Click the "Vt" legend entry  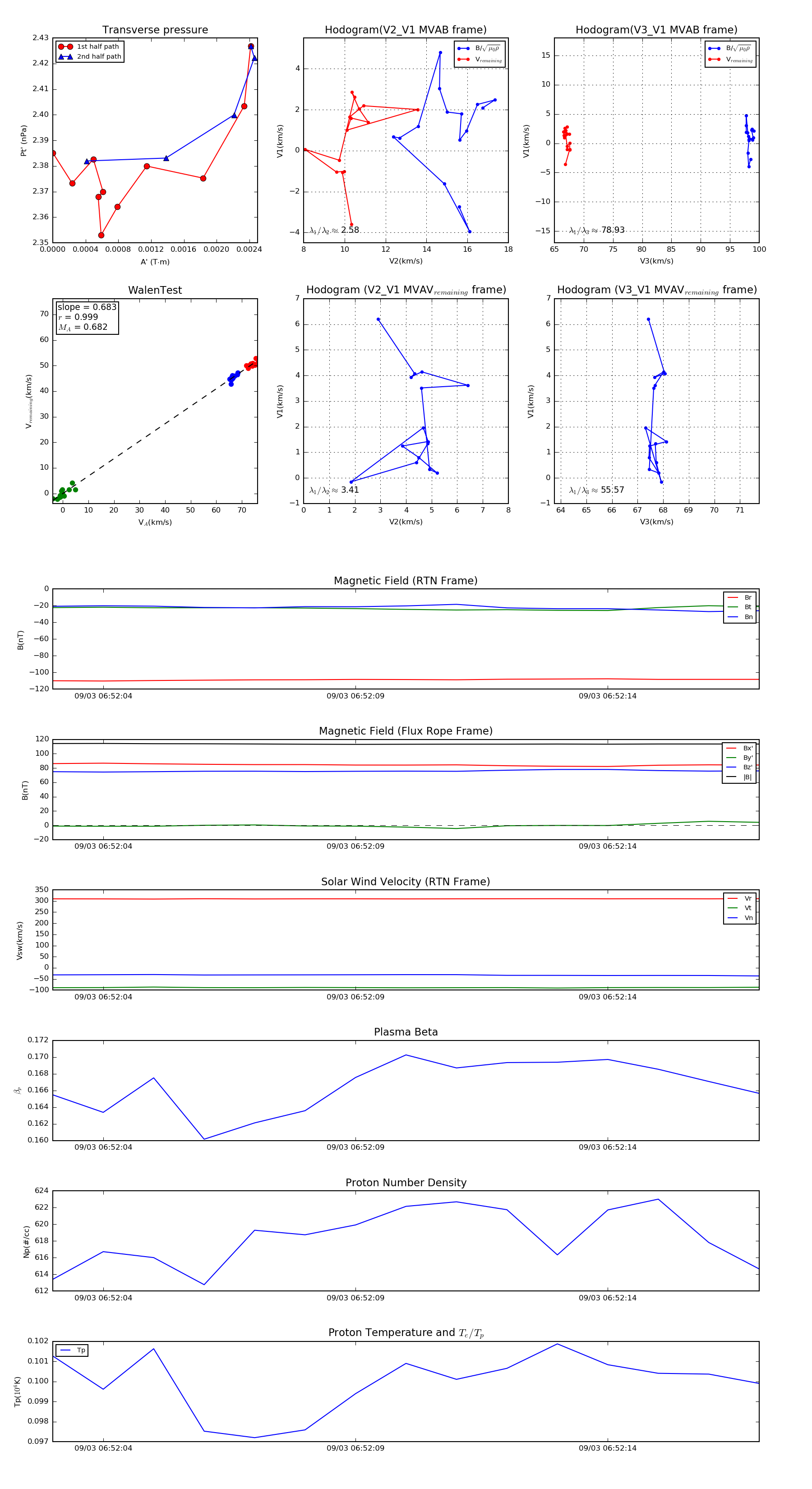click(740, 908)
